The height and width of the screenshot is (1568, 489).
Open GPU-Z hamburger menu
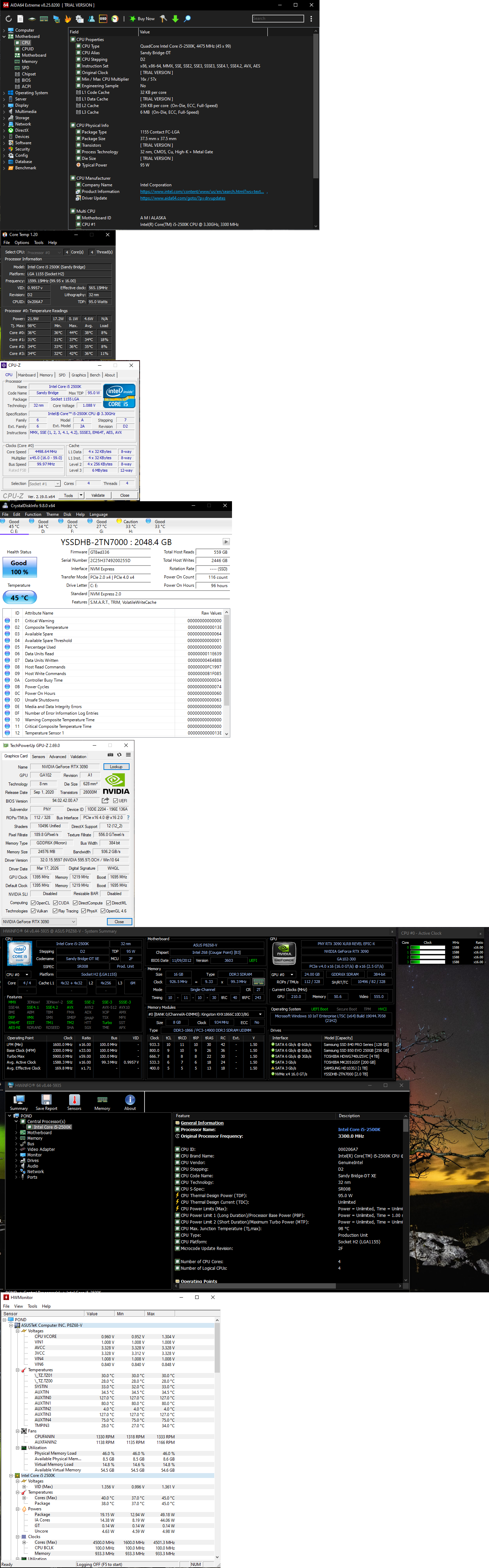tap(129, 755)
